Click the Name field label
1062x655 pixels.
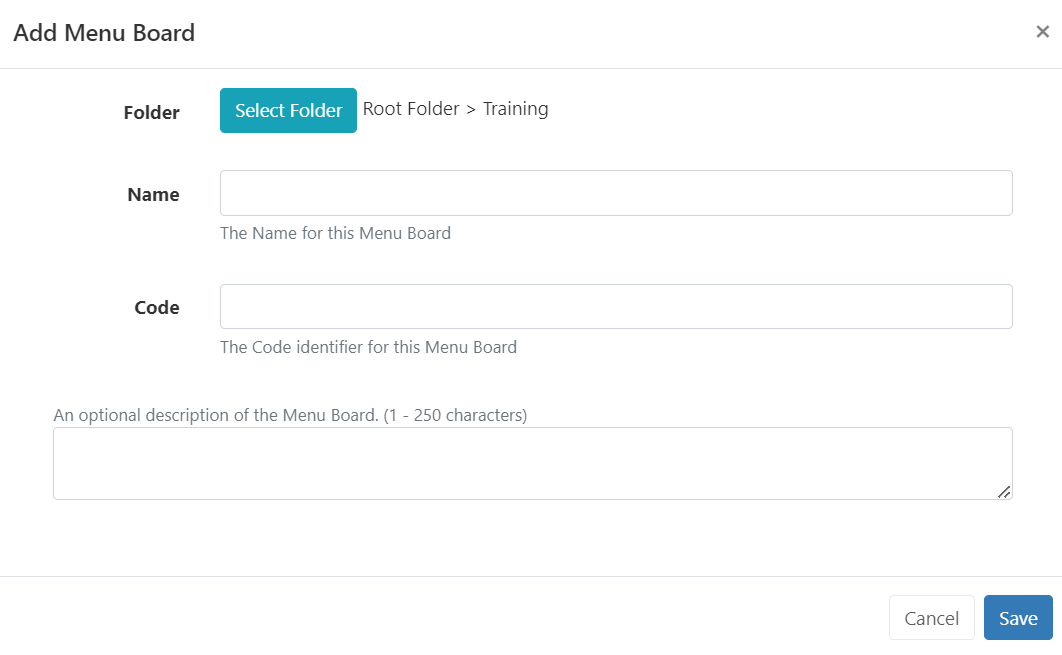(x=154, y=195)
